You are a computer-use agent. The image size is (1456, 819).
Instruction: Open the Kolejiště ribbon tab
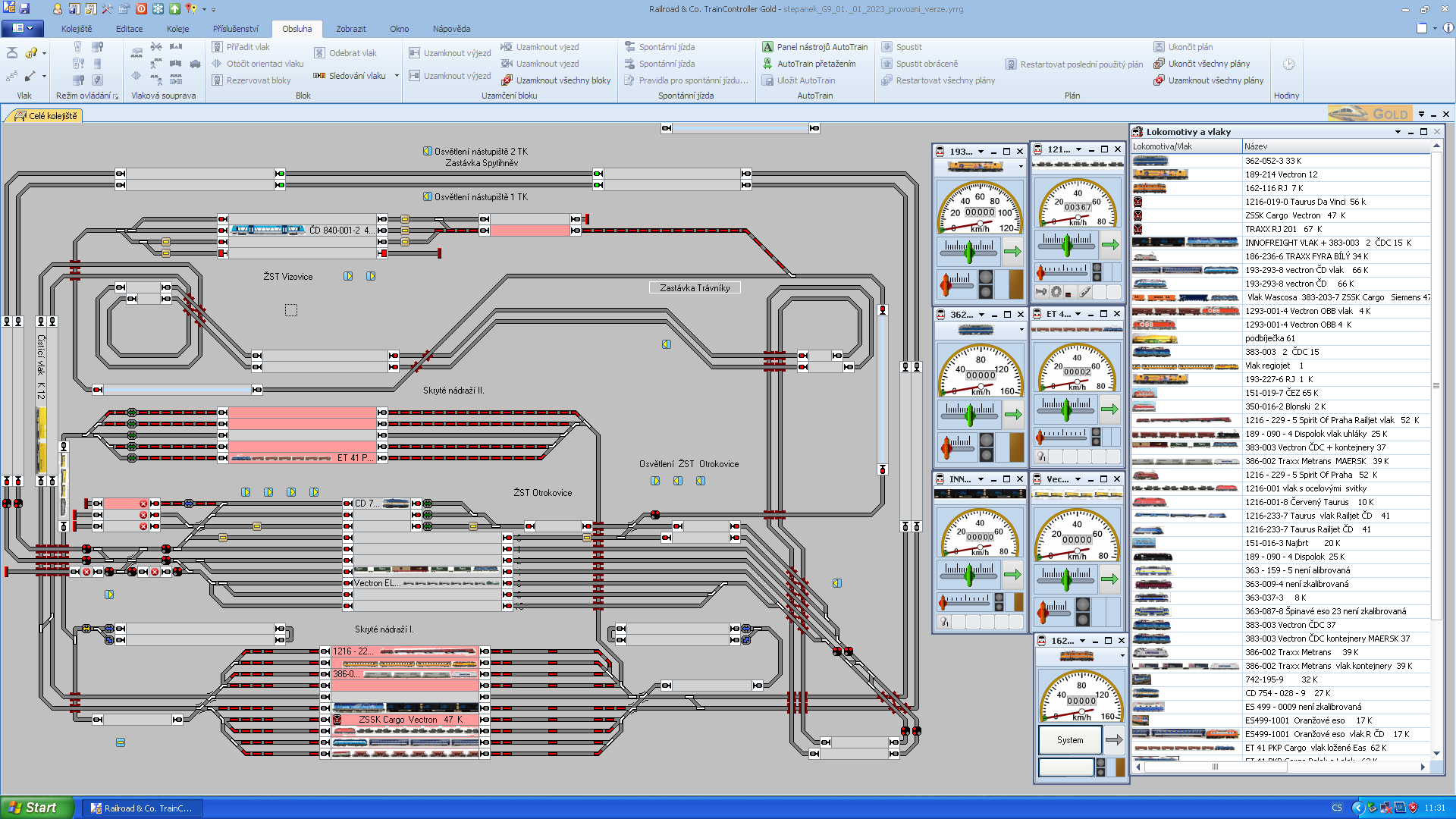[77, 29]
